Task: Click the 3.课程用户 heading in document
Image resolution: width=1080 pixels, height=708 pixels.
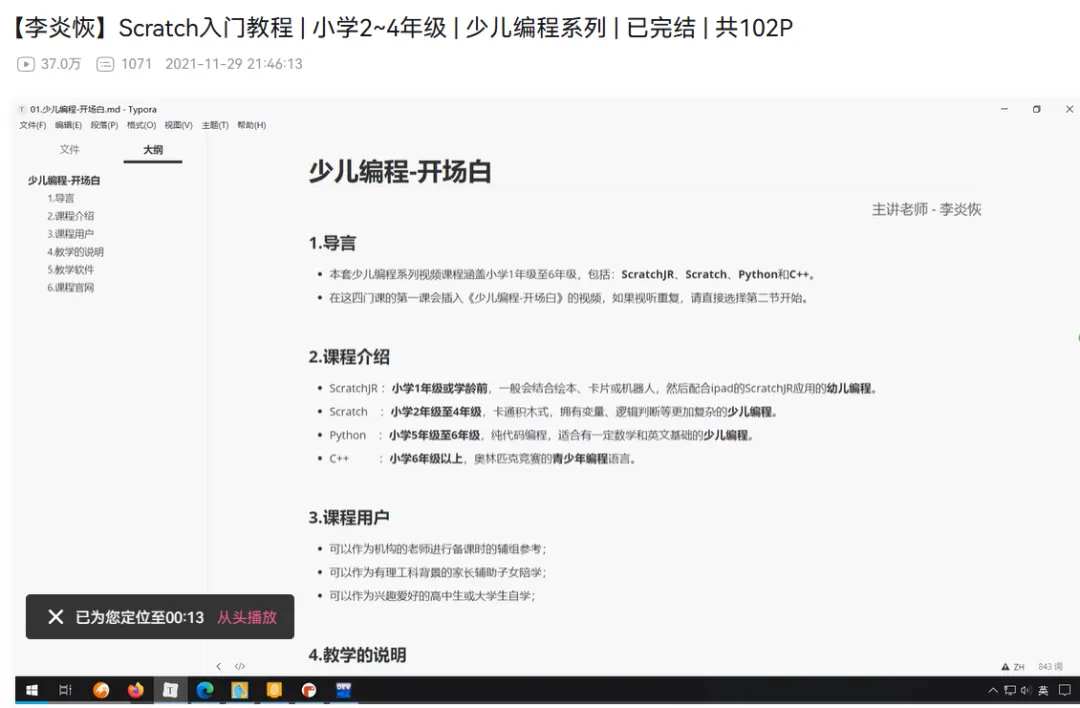Action: (349, 517)
